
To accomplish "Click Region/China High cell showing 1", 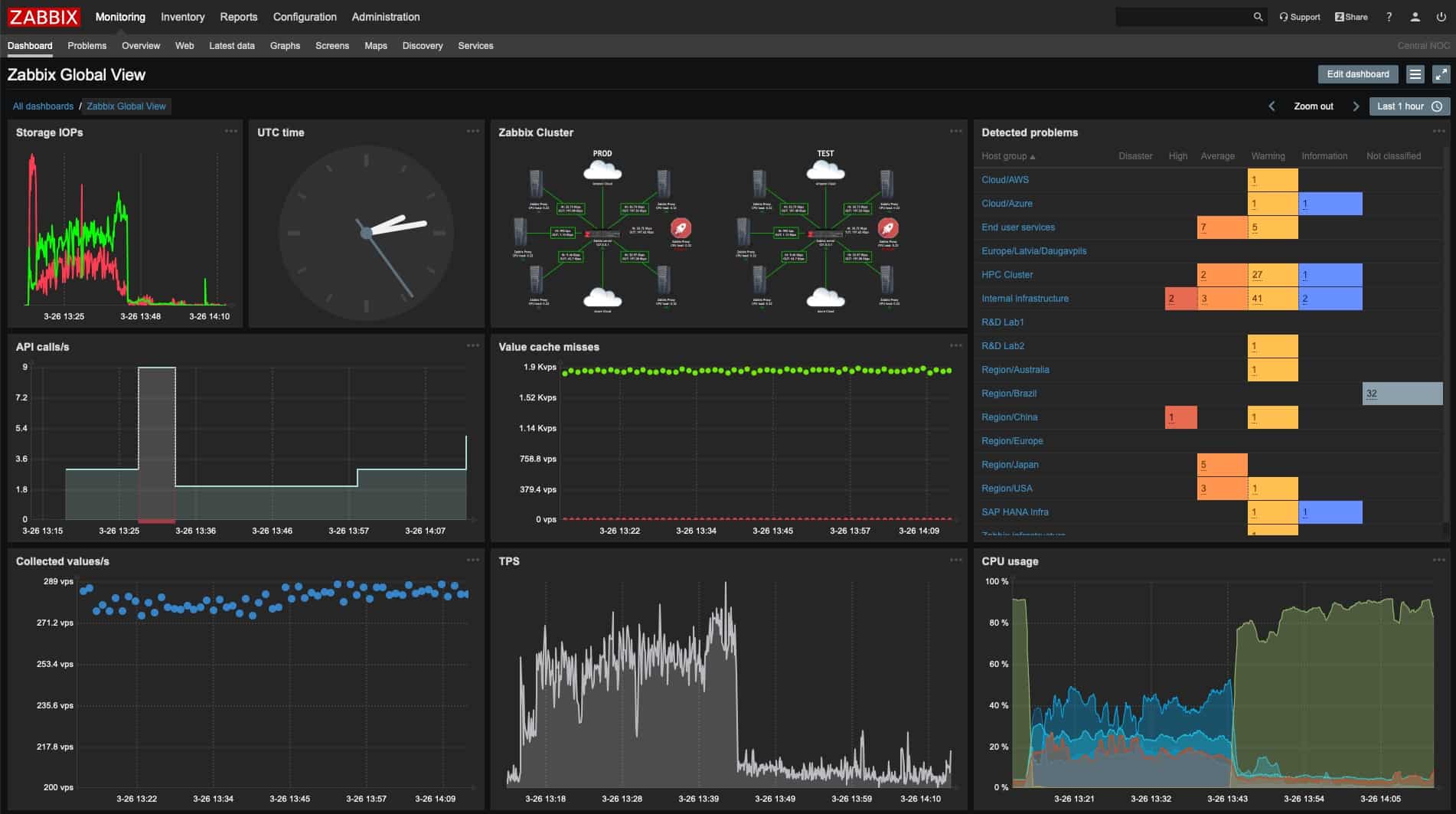I will click(x=1181, y=417).
